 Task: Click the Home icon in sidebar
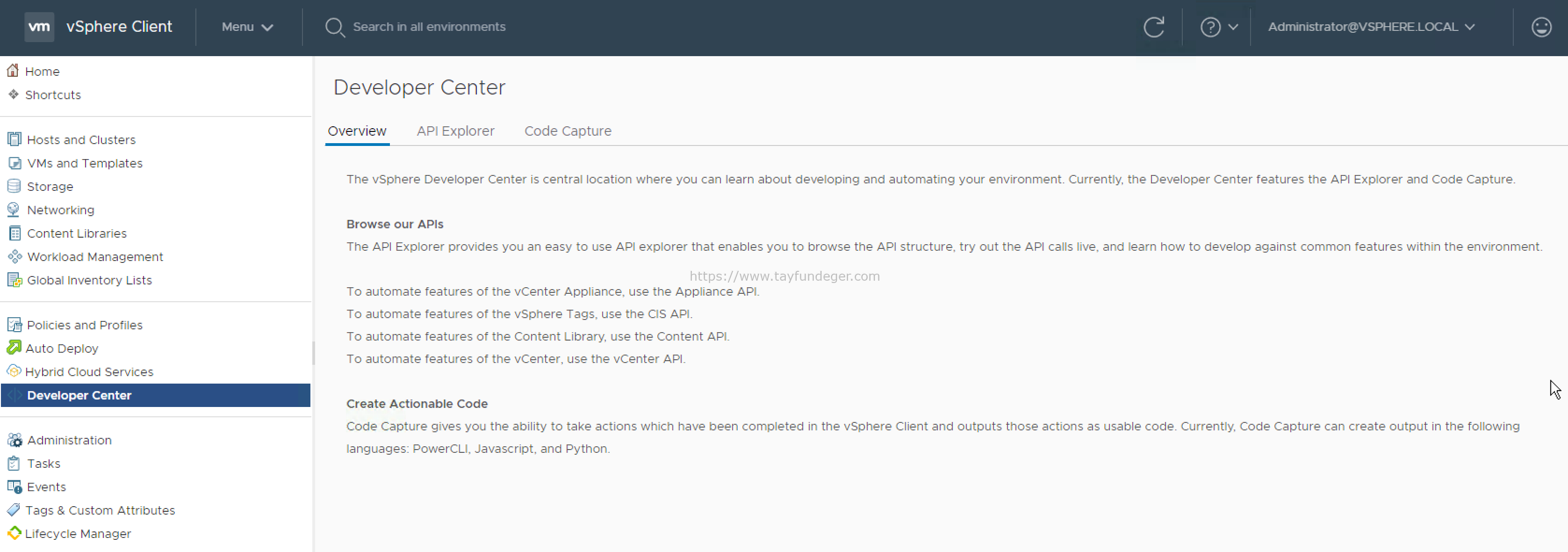[x=13, y=71]
